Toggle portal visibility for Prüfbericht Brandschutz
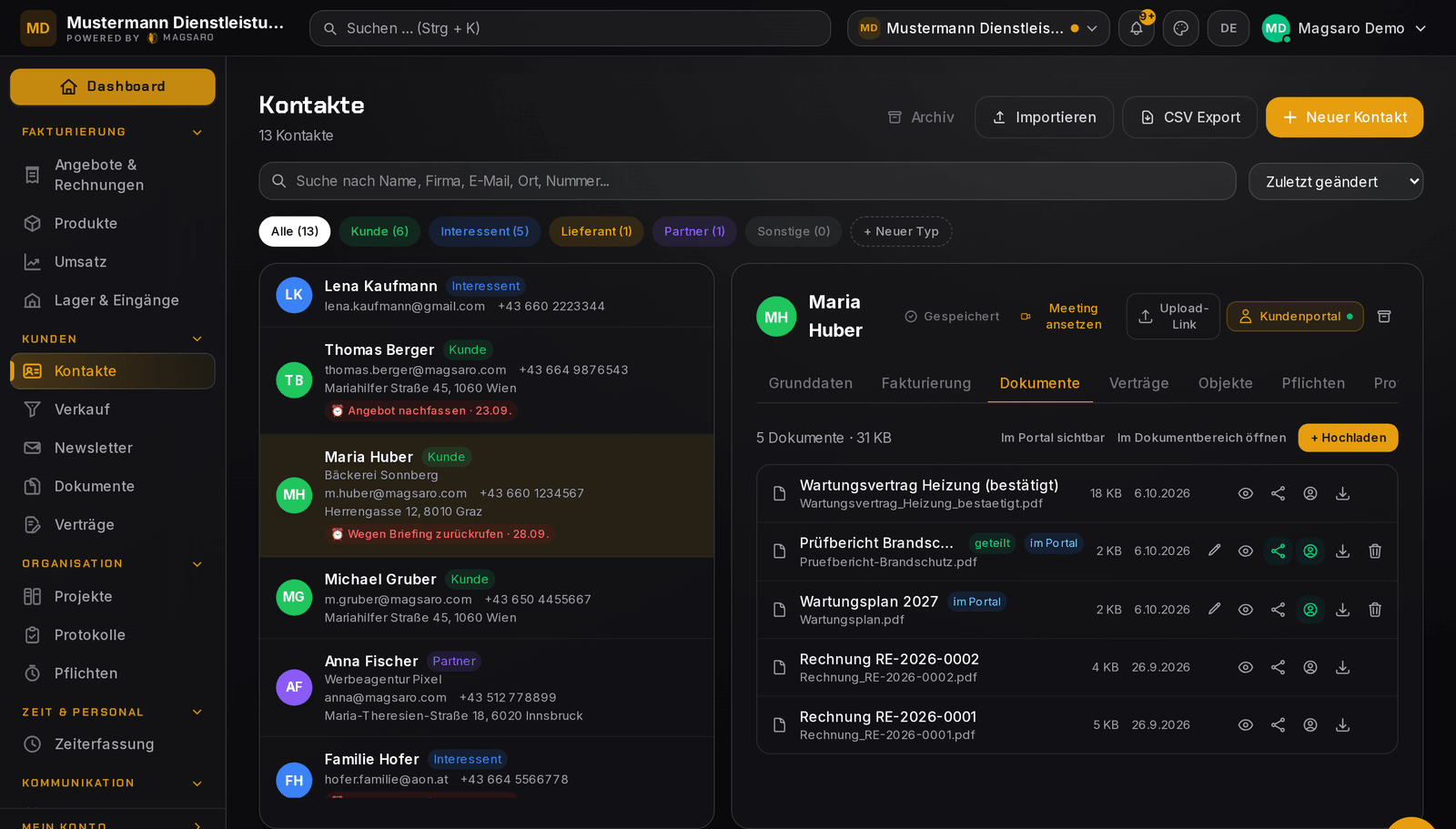Screen dimensions: 1456x829 pos(1310,551)
